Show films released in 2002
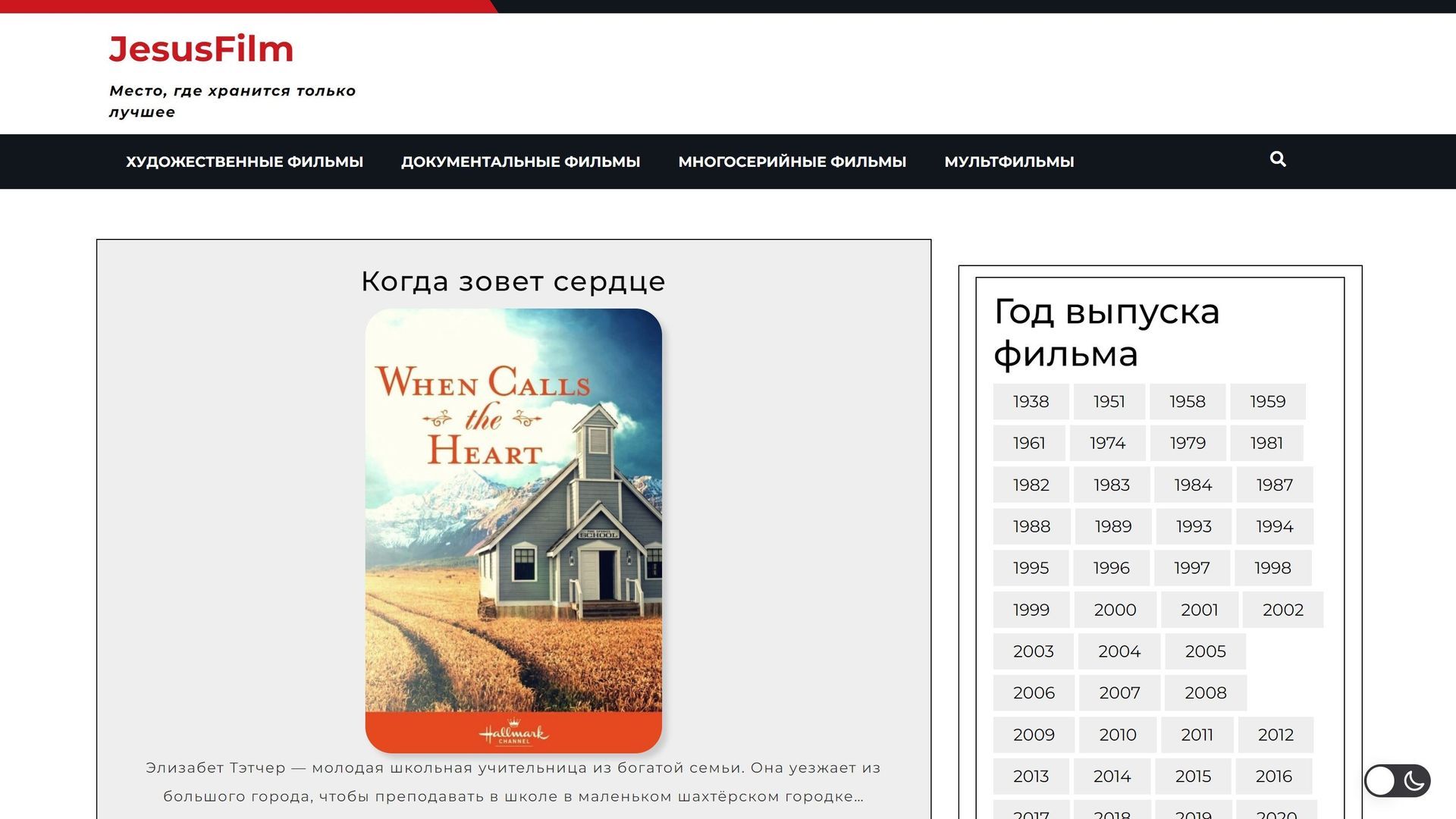 [x=1283, y=610]
